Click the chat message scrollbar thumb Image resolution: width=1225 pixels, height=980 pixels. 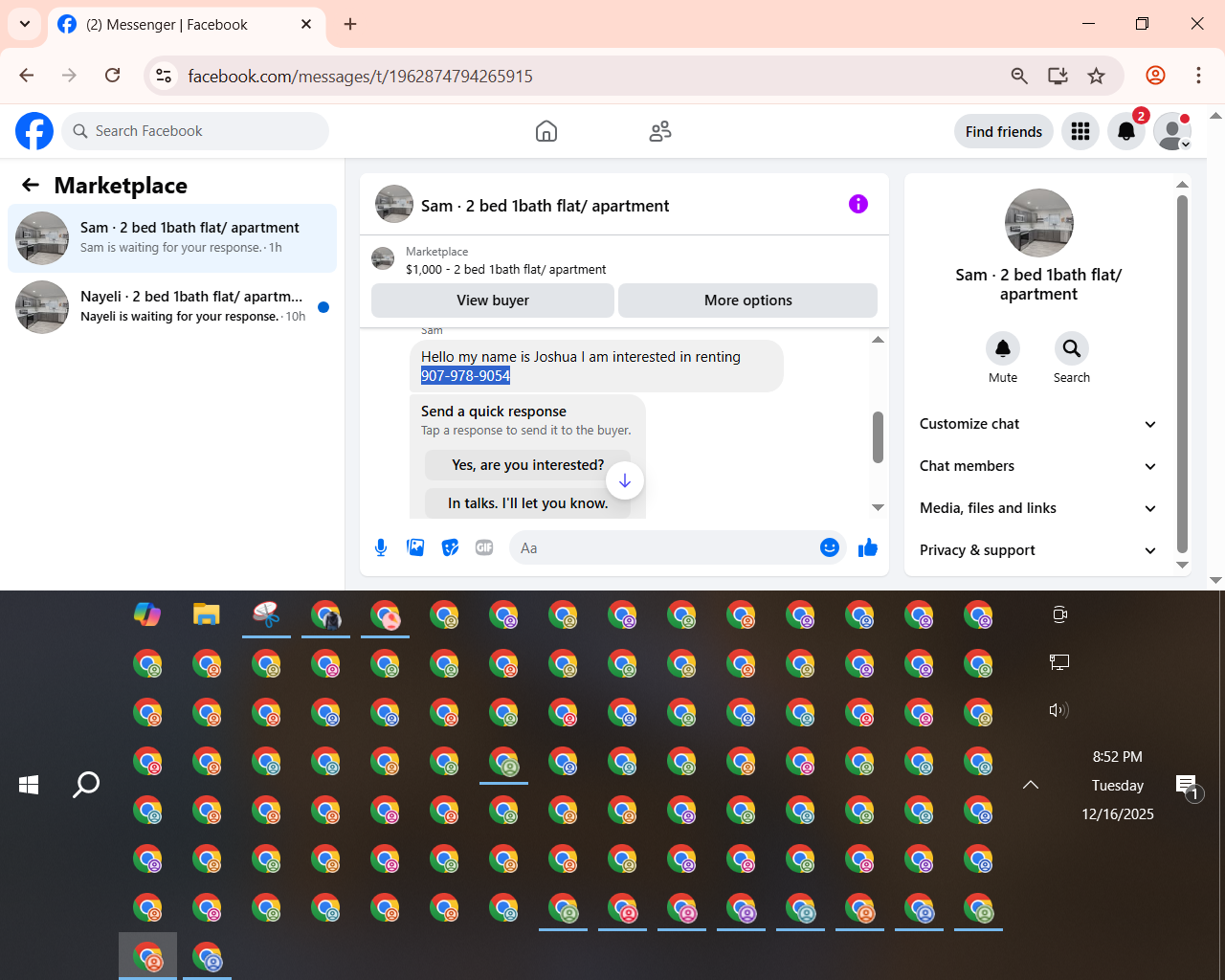pyautogui.click(x=878, y=437)
